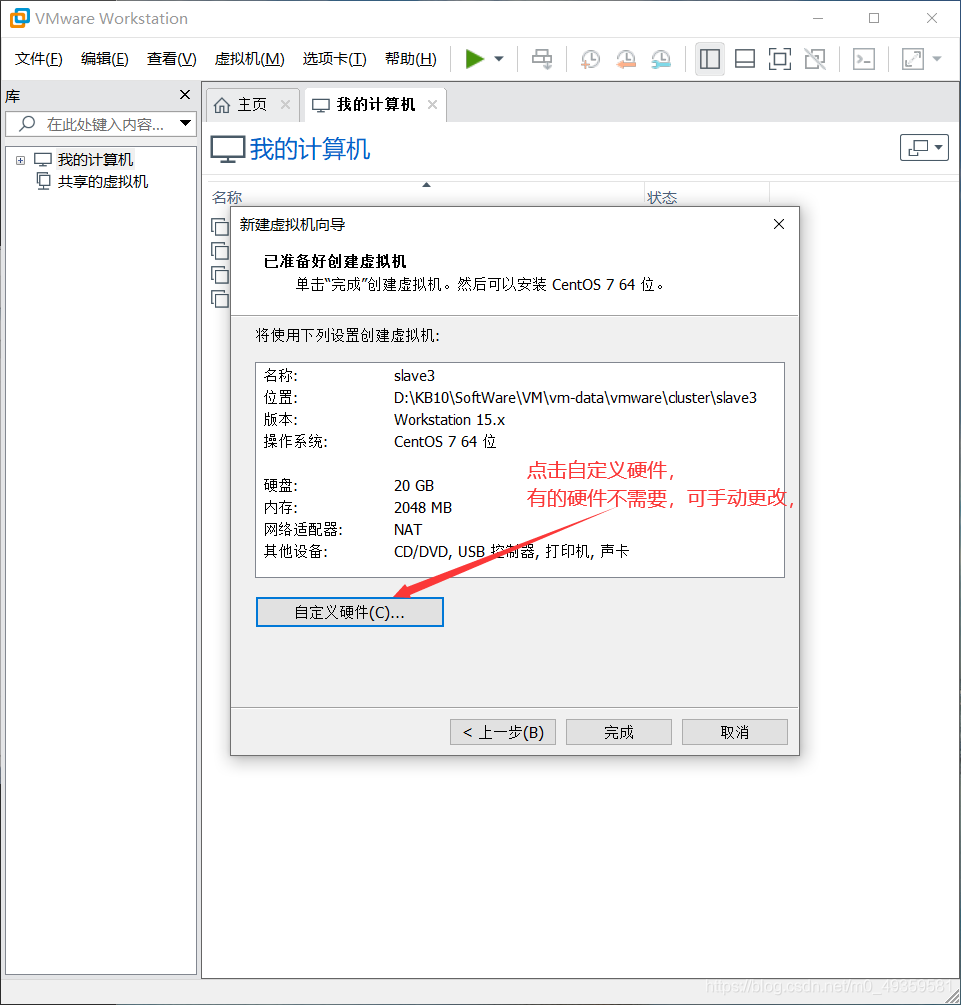
Task: Open the 虚拟机(M) menu
Action: pos(249,59)
